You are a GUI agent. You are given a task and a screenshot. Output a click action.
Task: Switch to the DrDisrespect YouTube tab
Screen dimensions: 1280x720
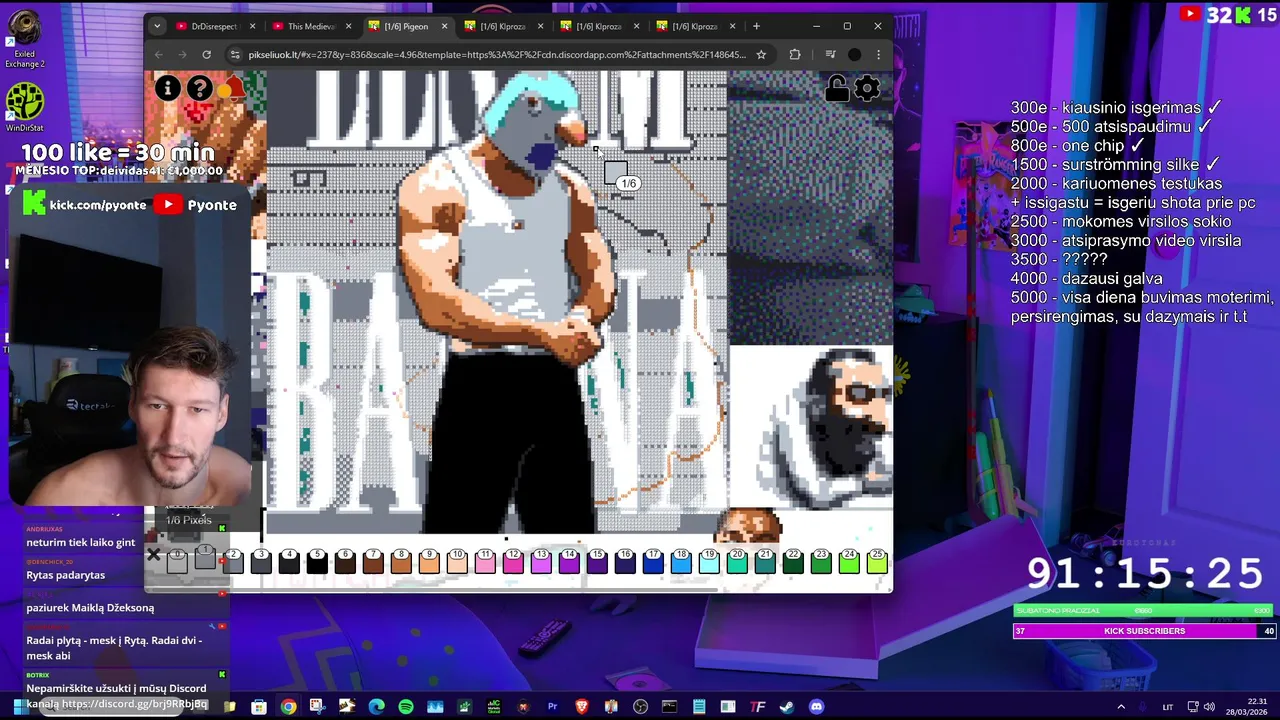213,26
